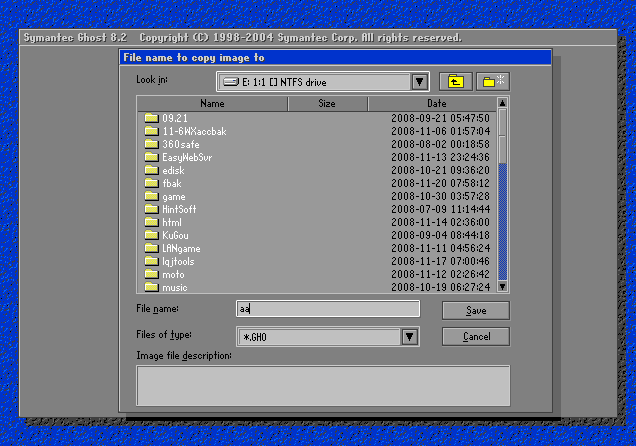The width and height of the screenshot is (636, 446).
Task: Click folder icon beside edisk
Action: click(x=151, y=170)
